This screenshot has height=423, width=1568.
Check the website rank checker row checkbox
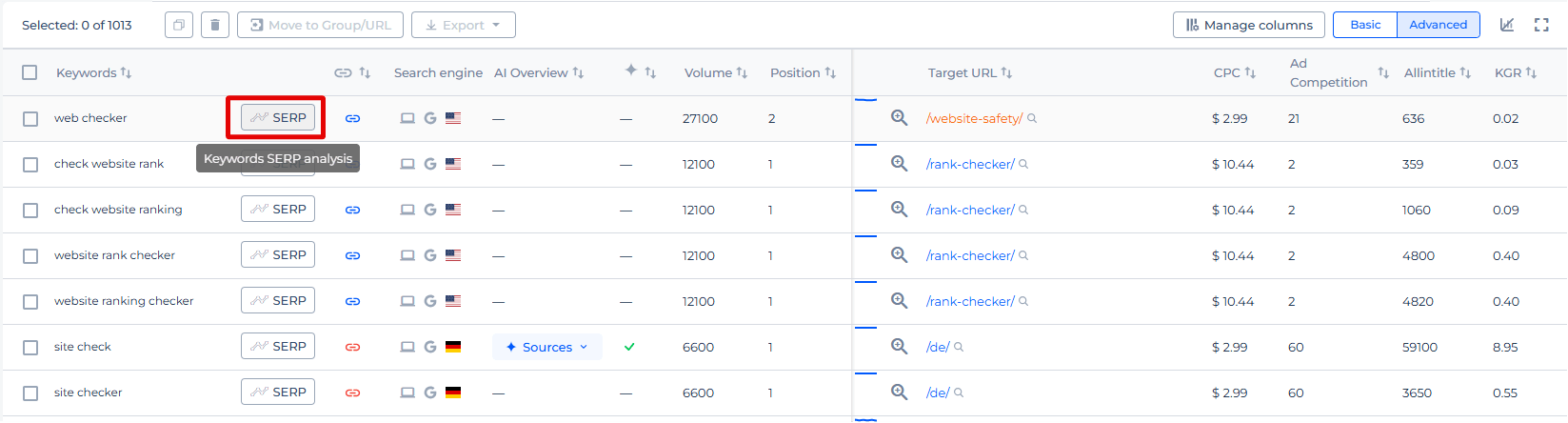[x=30, y=256]
